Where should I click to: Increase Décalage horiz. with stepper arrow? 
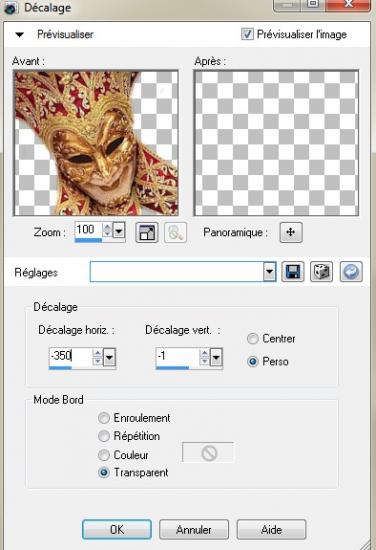click(98, 353)
